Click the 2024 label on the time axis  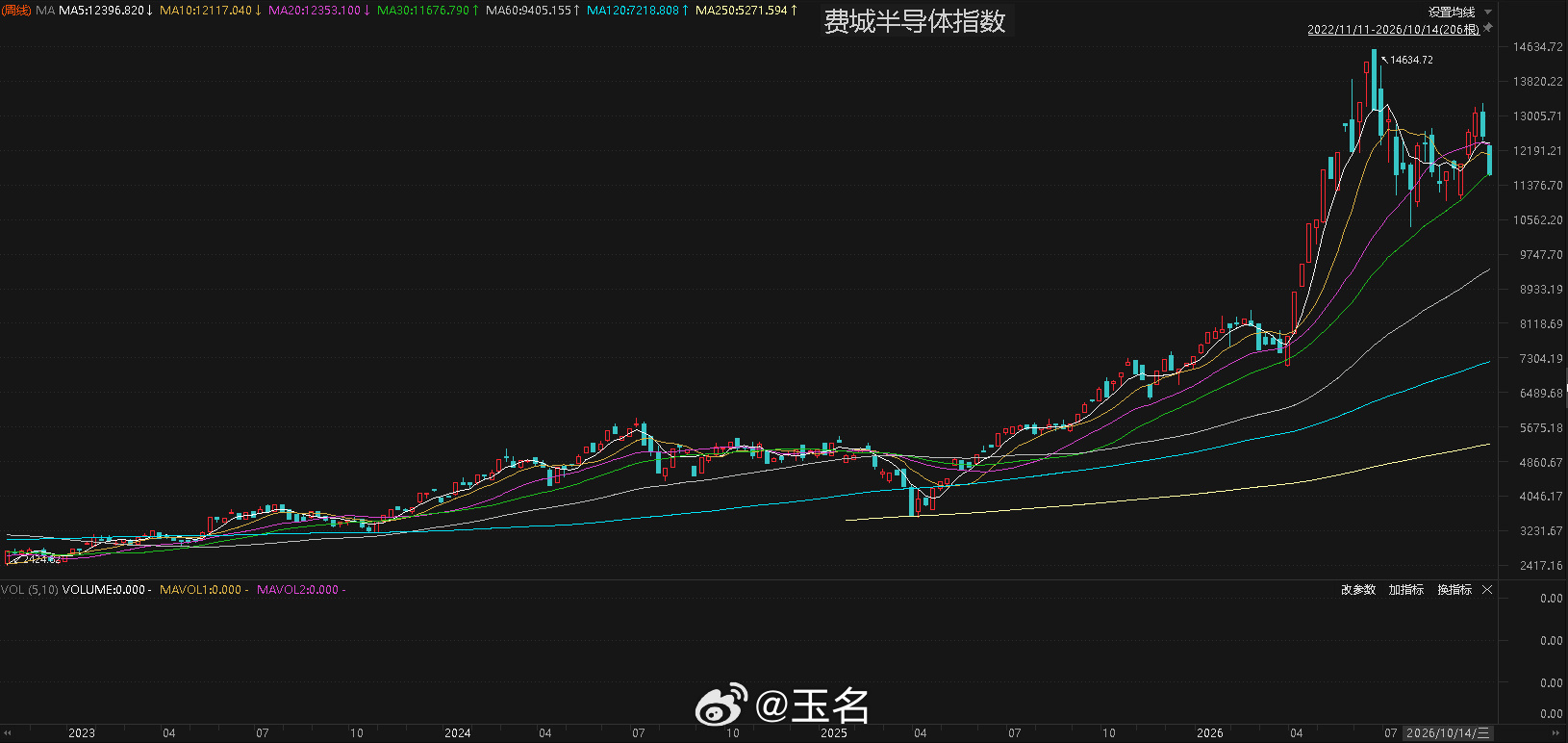458,733
